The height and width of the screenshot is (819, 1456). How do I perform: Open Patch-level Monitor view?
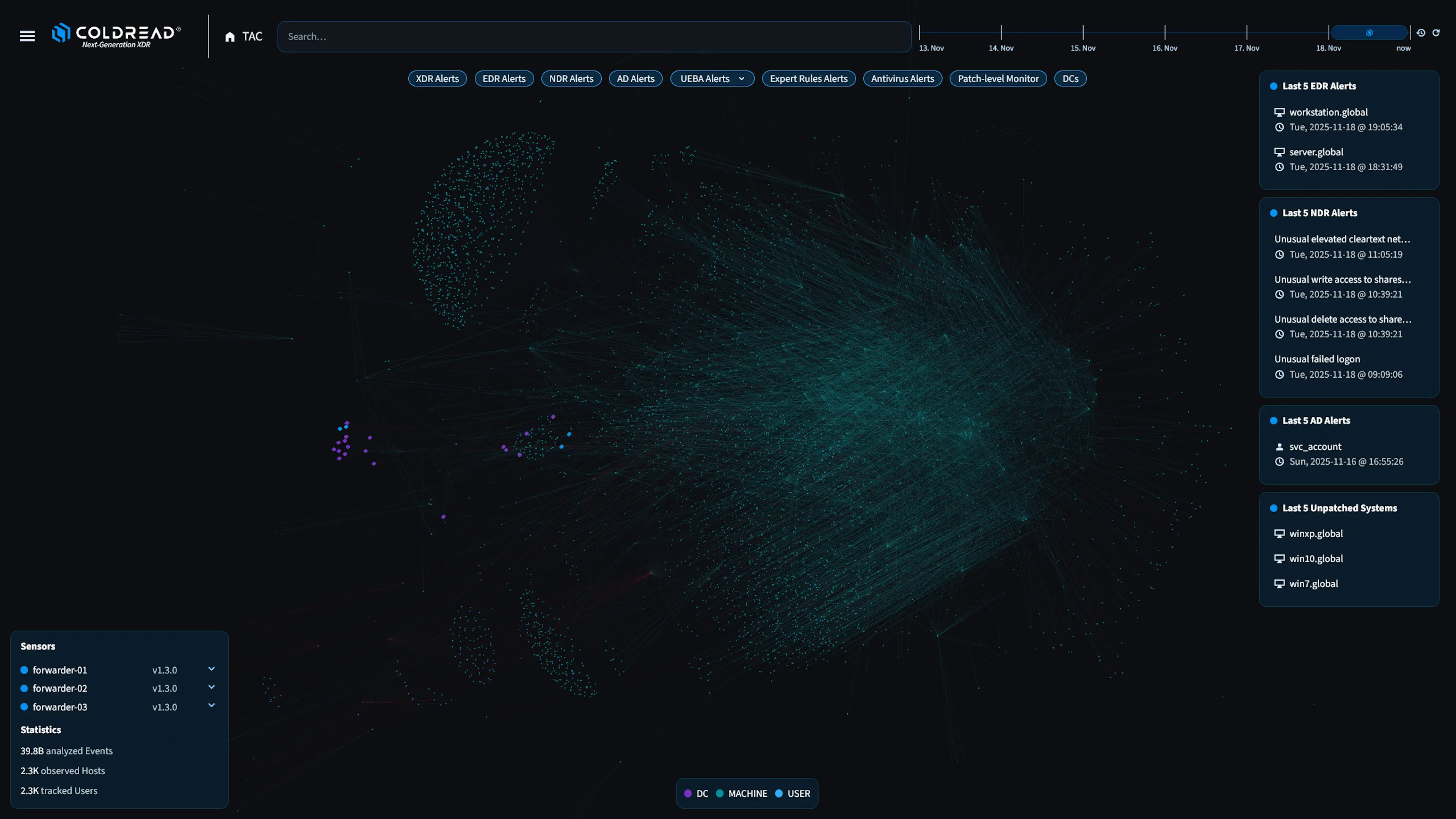(x=998, y=78)
